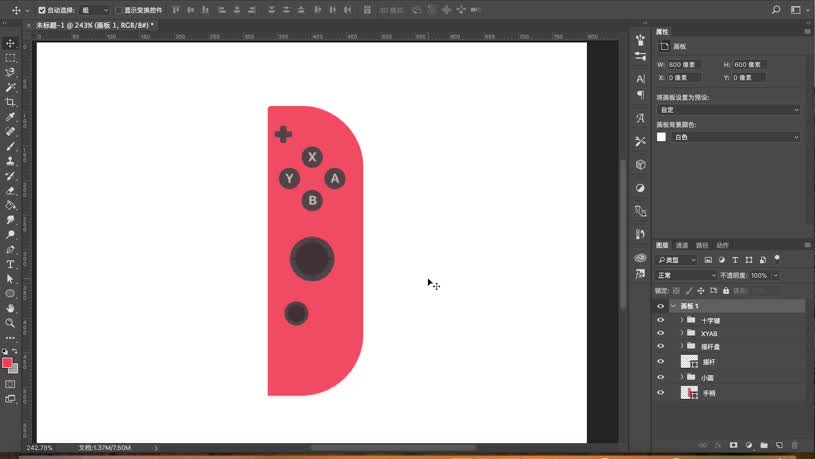Viewport: 815px width, 459px height.
Task: Expand the 十字键 layer group
Action: pos(682,320)
